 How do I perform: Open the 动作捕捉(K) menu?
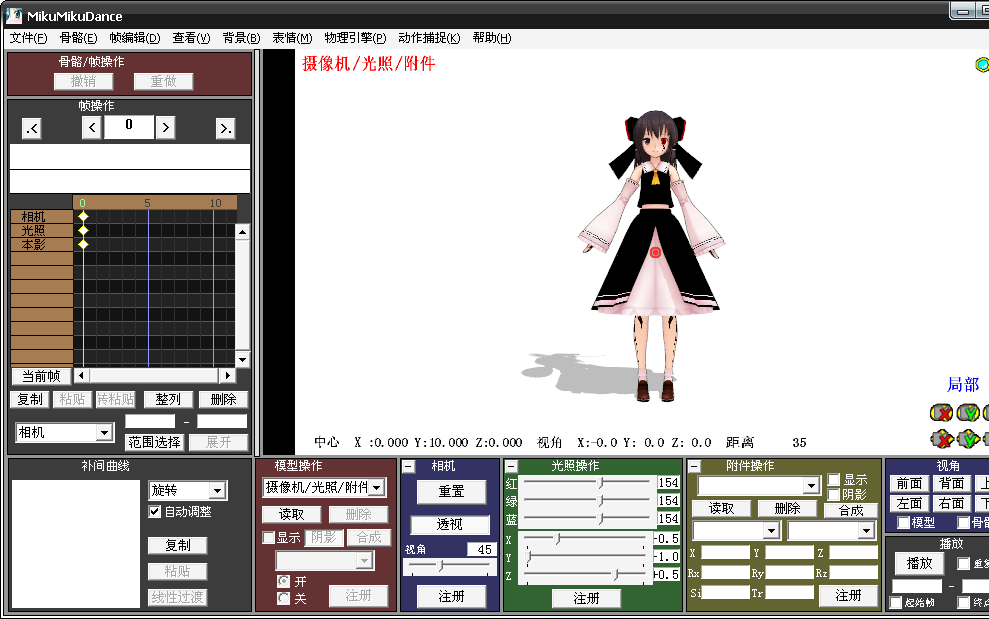pyautogui.click(x=429, y=38)
